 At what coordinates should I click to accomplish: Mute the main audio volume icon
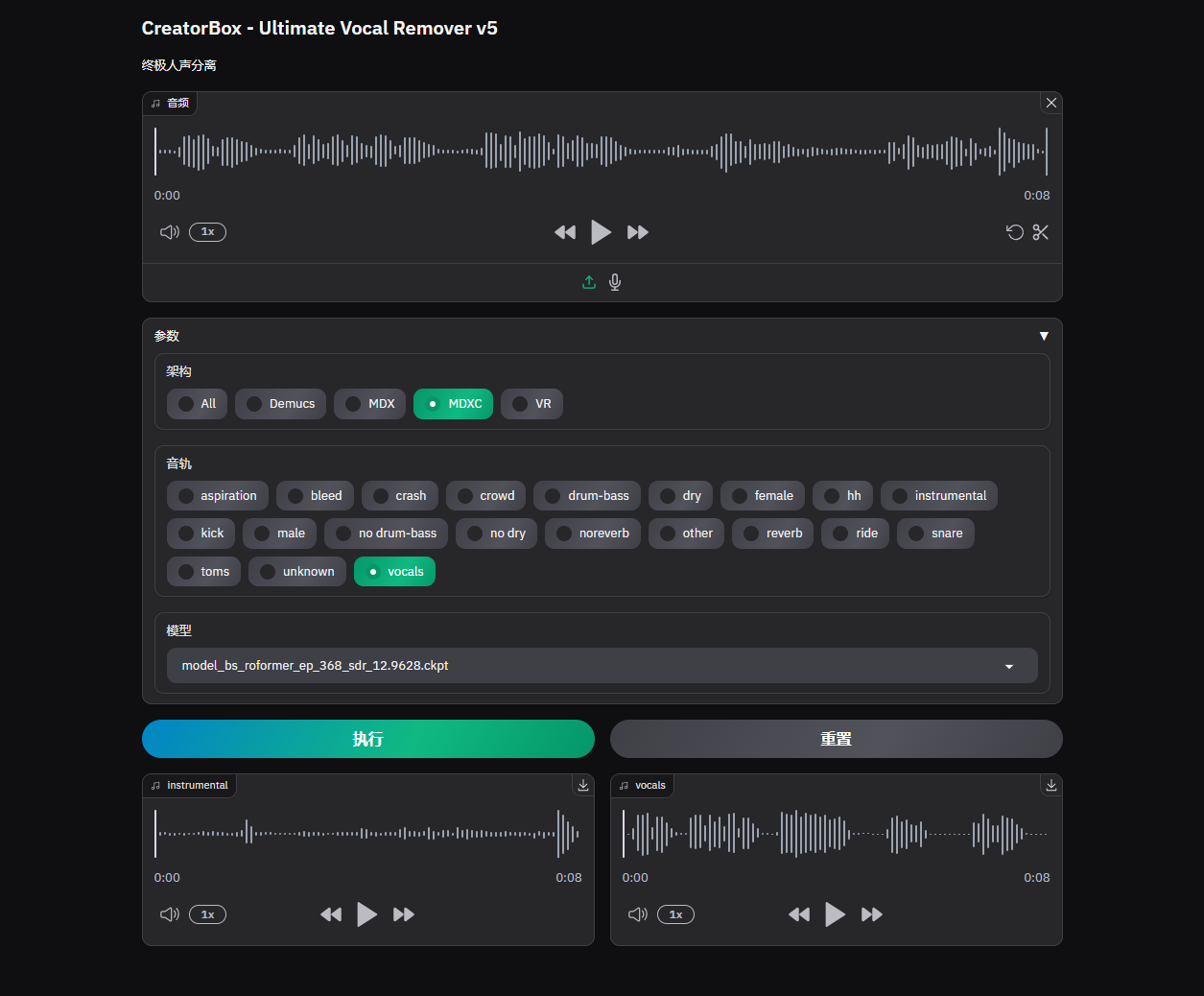(170, 232)
